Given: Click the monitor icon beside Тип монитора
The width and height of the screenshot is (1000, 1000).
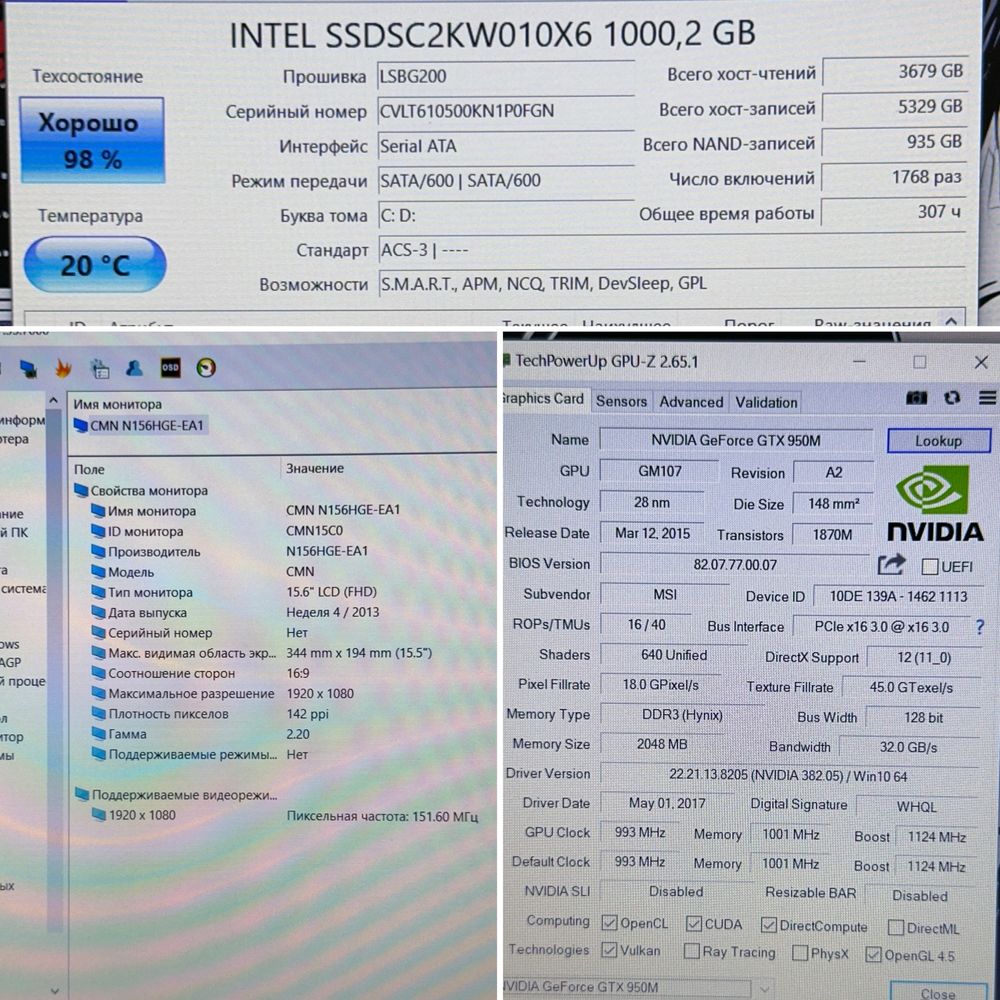Looking at the screenshot, I should [98, 592].
